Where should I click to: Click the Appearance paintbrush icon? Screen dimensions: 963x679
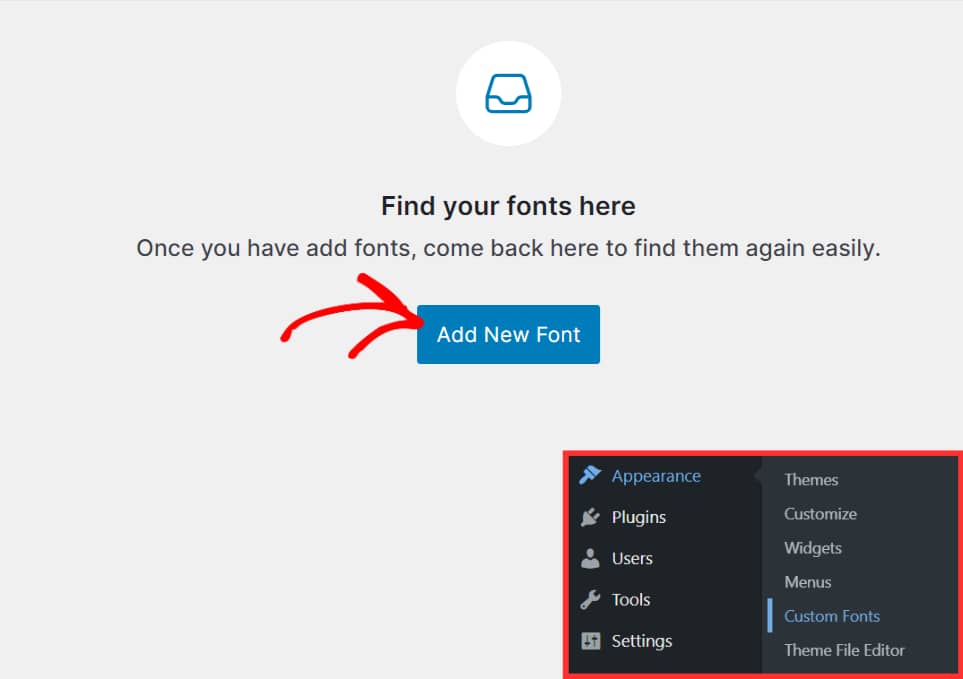590,476
